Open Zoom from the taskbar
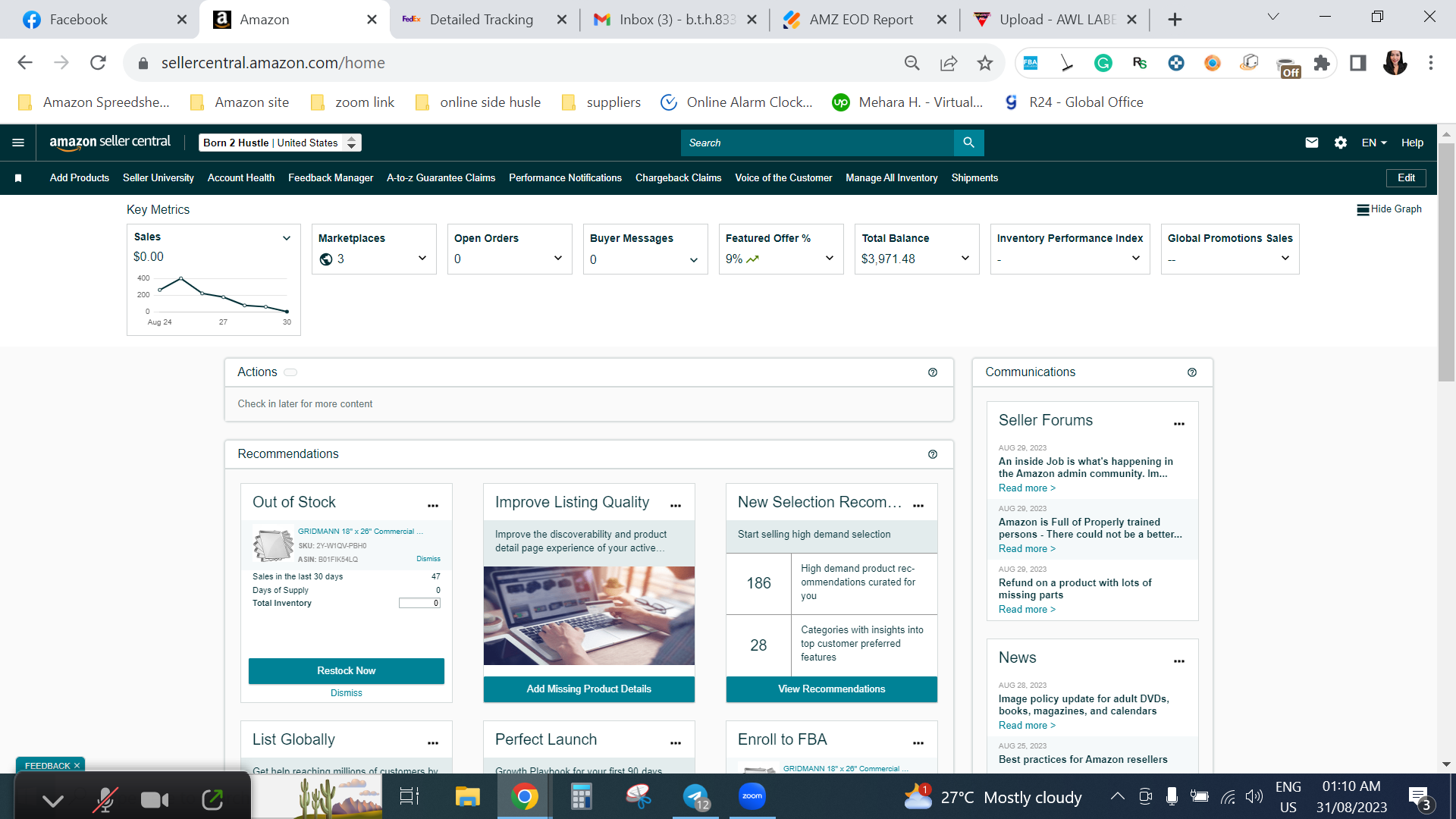Image resolution: width=1456 pixels, height=819 pixels. pos(752,796)
